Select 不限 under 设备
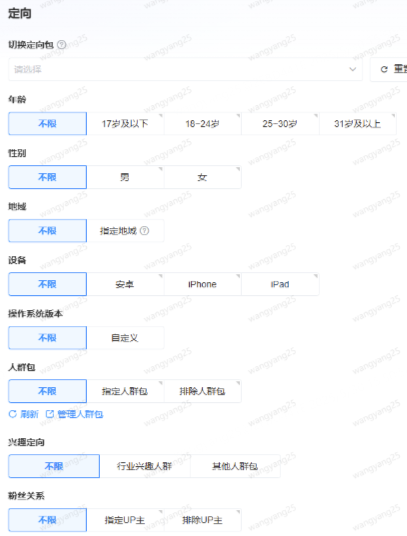The height and width of the screenshot is (536, 407). (x=48, y=284)
